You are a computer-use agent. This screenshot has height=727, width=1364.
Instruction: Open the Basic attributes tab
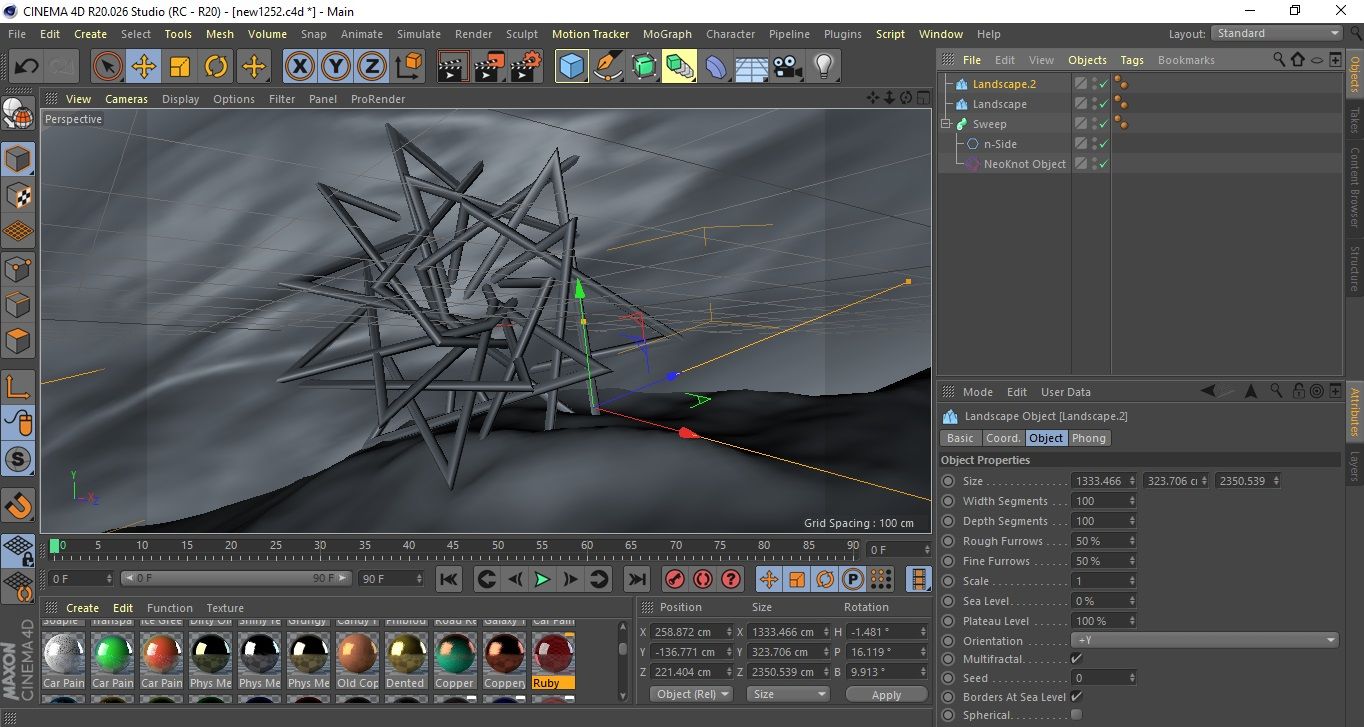click(x=960, y=438)
